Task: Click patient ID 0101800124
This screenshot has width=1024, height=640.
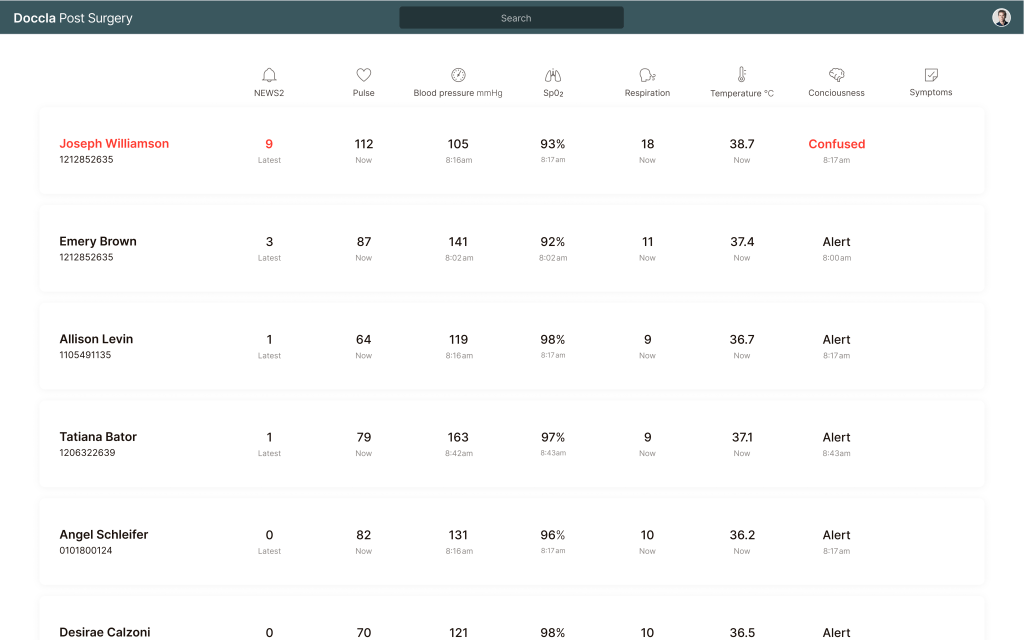Action: coord(86,551)
